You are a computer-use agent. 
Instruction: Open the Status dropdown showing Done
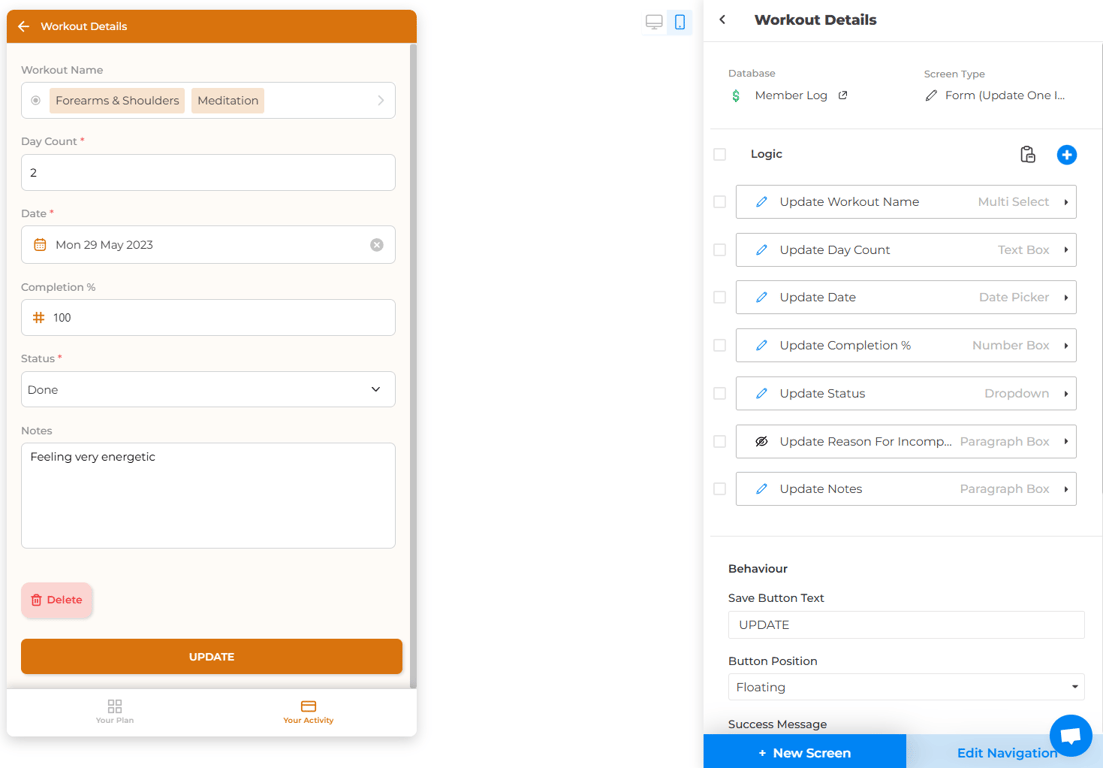[208, 390]
